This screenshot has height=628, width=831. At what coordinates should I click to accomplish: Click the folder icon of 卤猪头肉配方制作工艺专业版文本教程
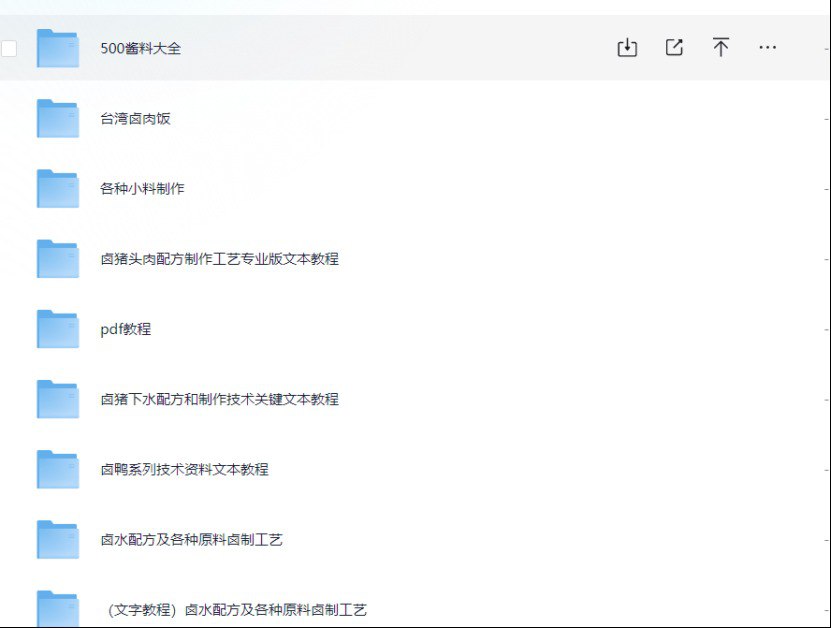point(58,259)
